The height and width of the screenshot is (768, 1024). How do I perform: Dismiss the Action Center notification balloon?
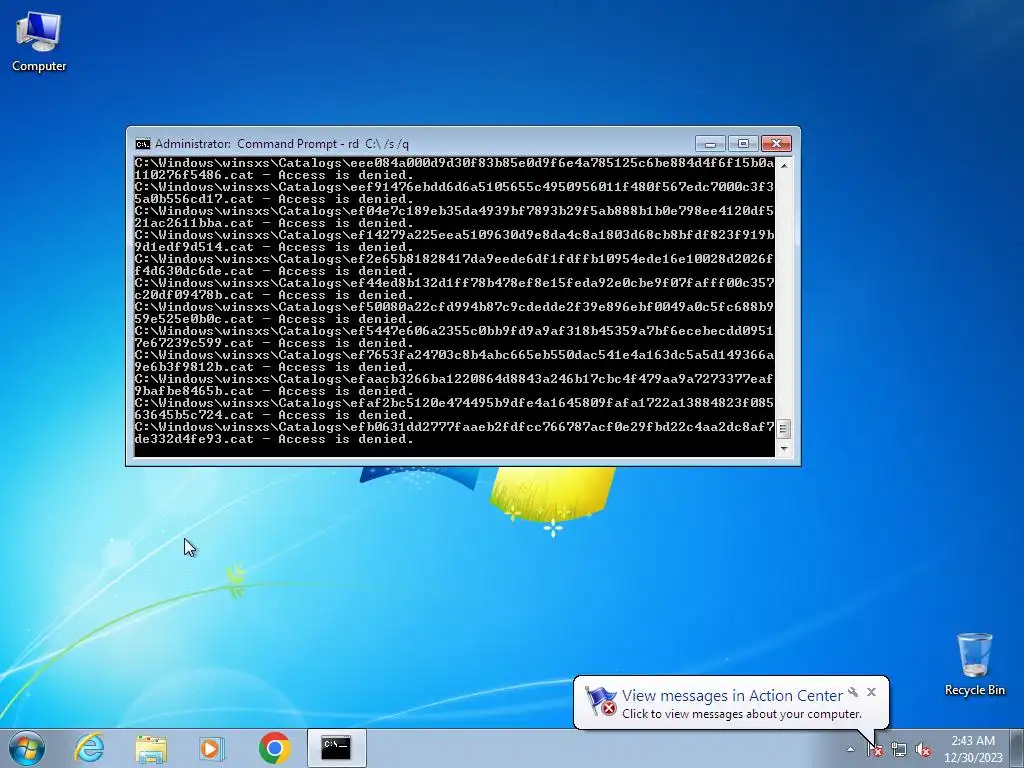(x=871, y=692)
